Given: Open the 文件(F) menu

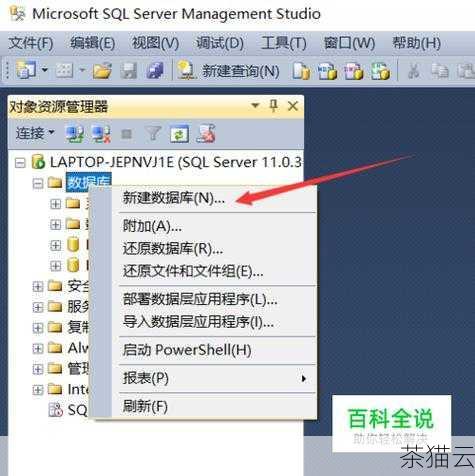Looking at the screenshot, I should [x=31, y=43].
